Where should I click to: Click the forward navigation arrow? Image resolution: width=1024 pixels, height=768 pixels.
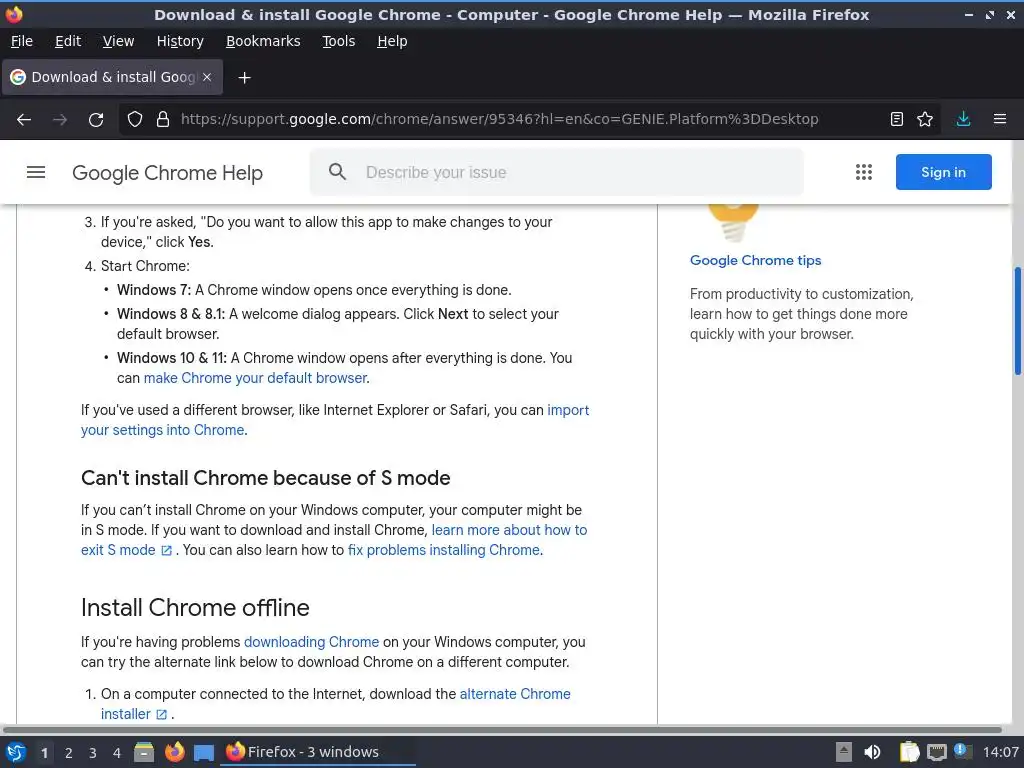pos(60,120)
